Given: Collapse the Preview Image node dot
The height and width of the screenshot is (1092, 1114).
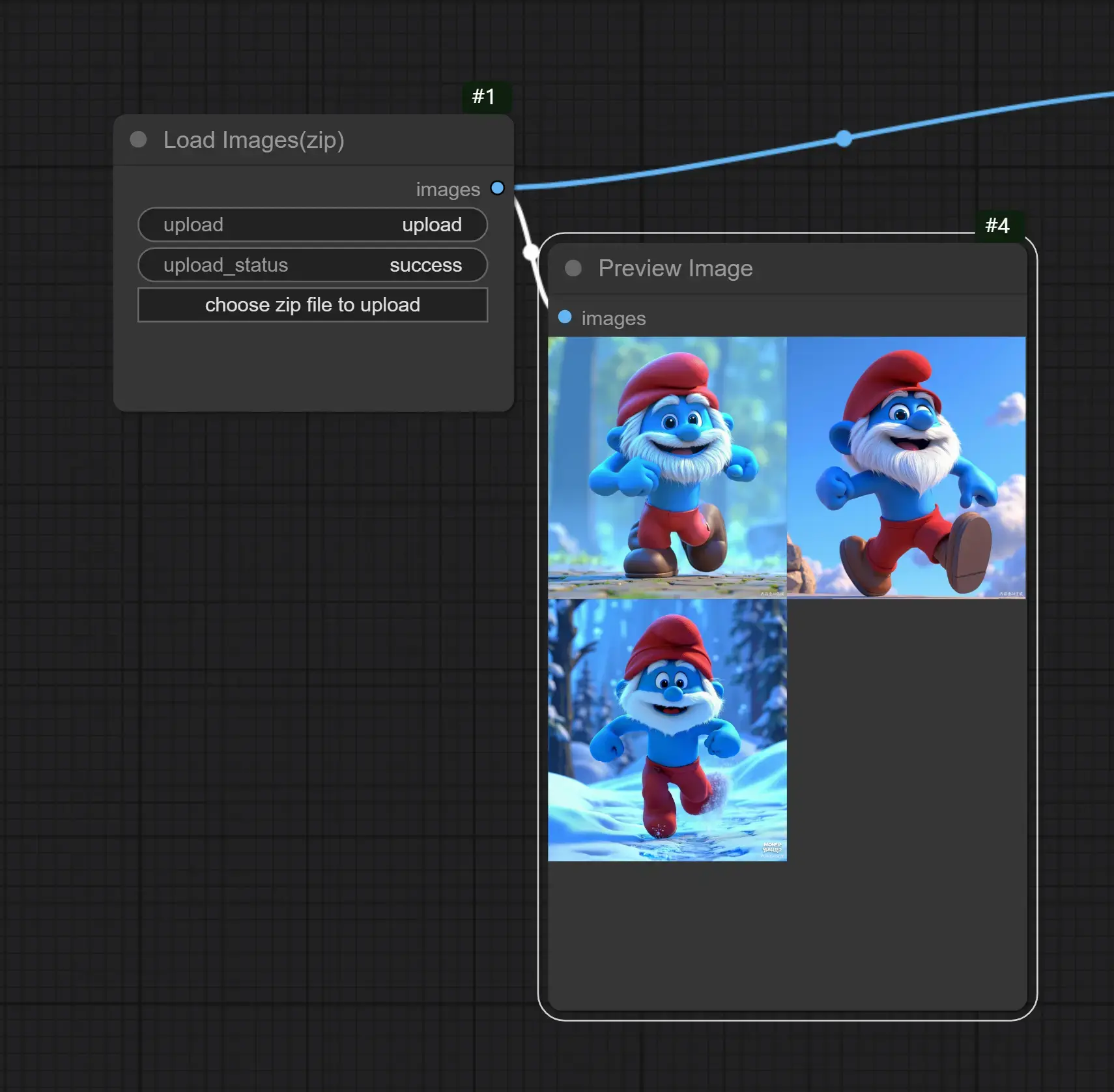Looking at the screenshot, I should (573, 268).
